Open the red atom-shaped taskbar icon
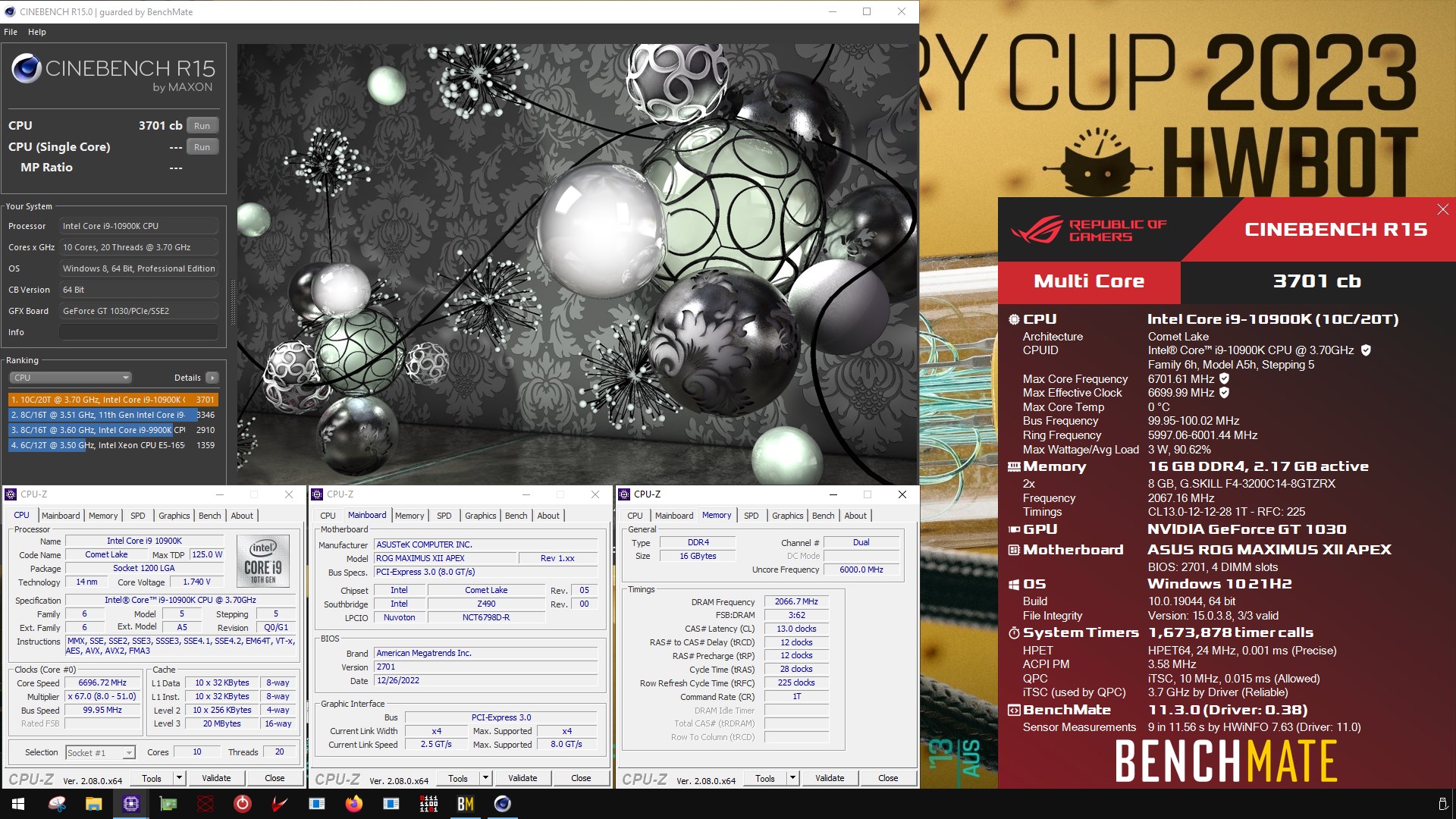 point(205,804)
